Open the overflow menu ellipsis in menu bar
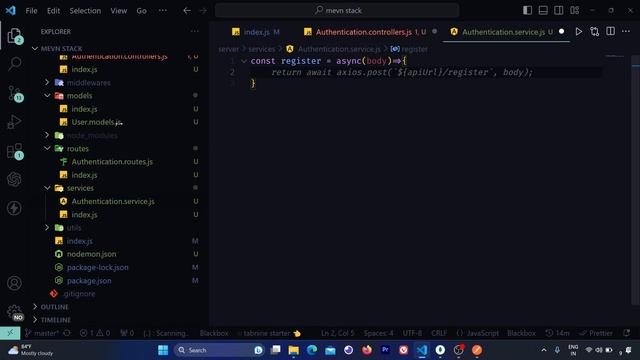 tap(162, 11)
